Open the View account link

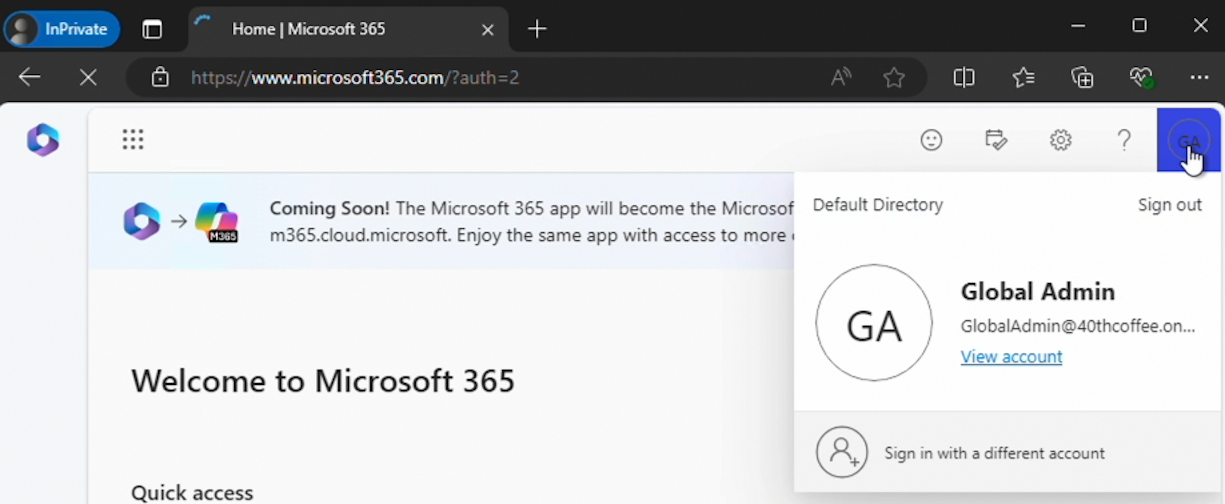[x=1011, y=357]
